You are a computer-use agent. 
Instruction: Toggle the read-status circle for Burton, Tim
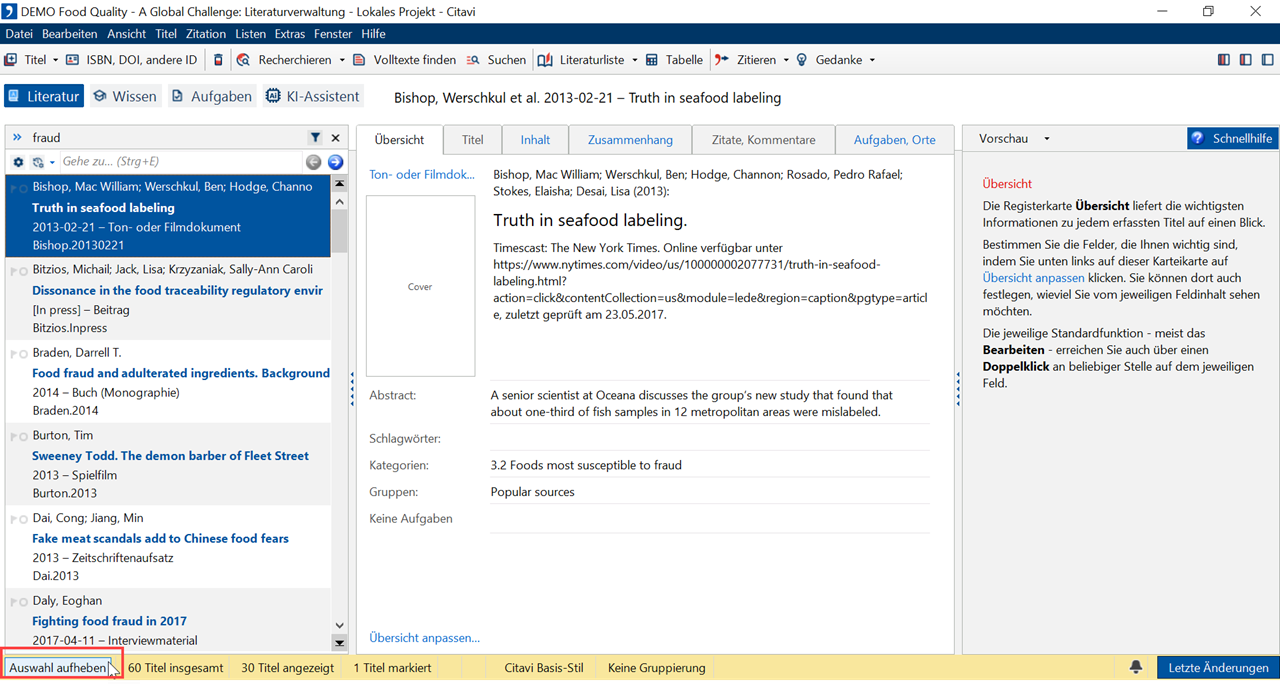pyautogui.click(x=22, y=437)
